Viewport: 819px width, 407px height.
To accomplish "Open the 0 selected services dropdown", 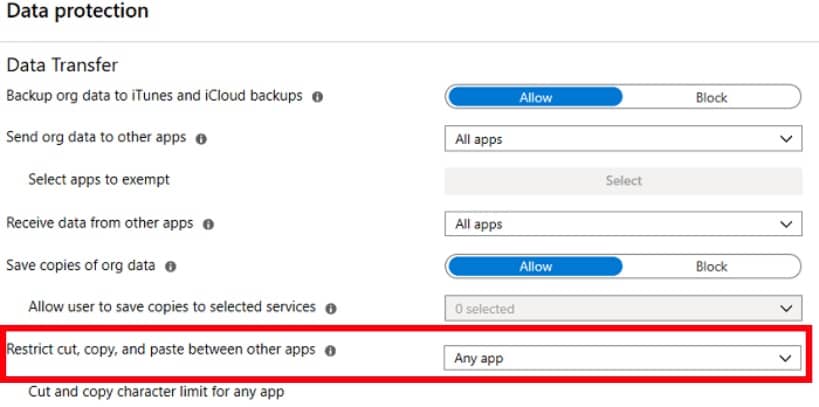I will tap(622, 309).
